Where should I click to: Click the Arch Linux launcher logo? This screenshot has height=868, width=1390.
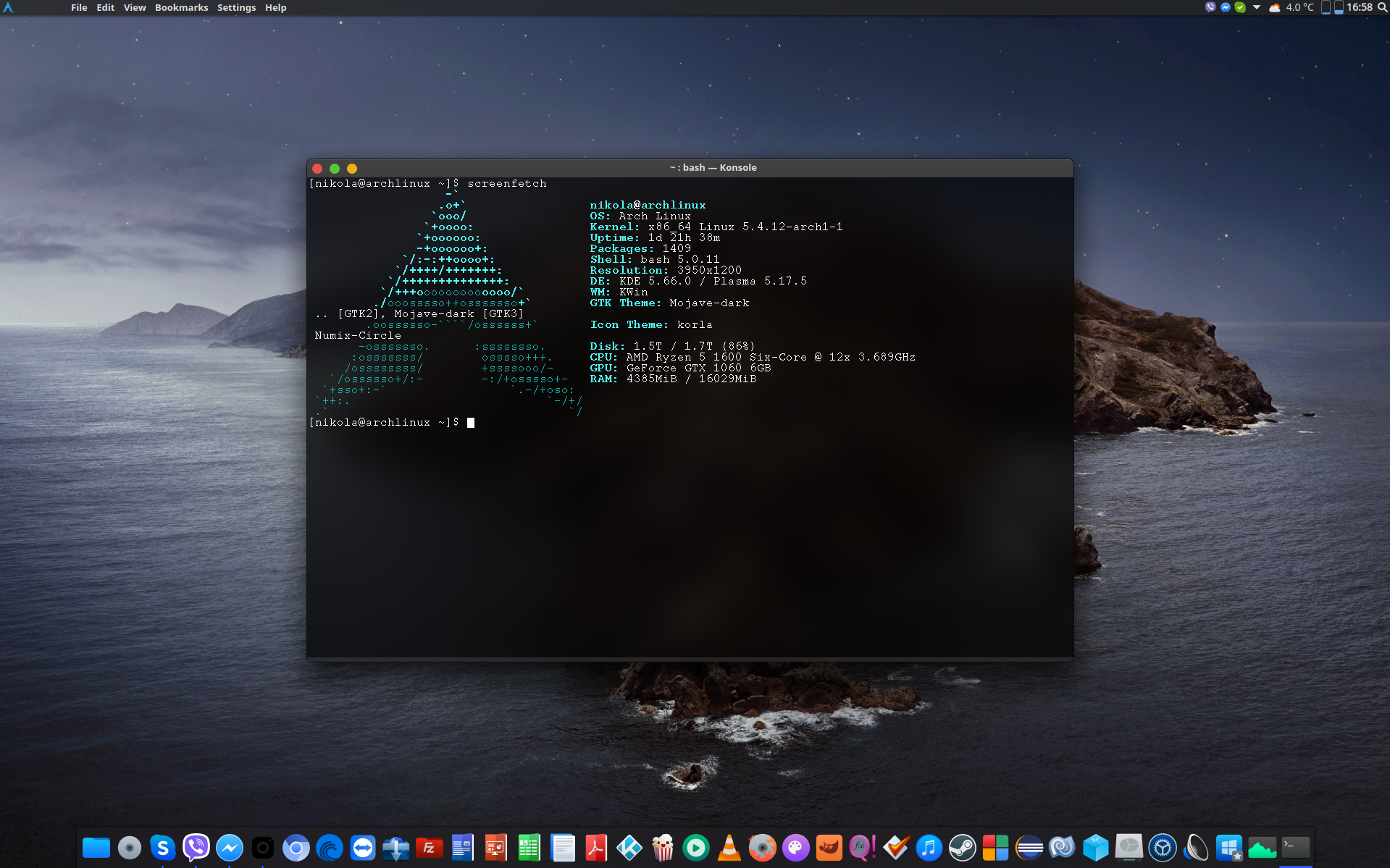[x=8, y=7]
